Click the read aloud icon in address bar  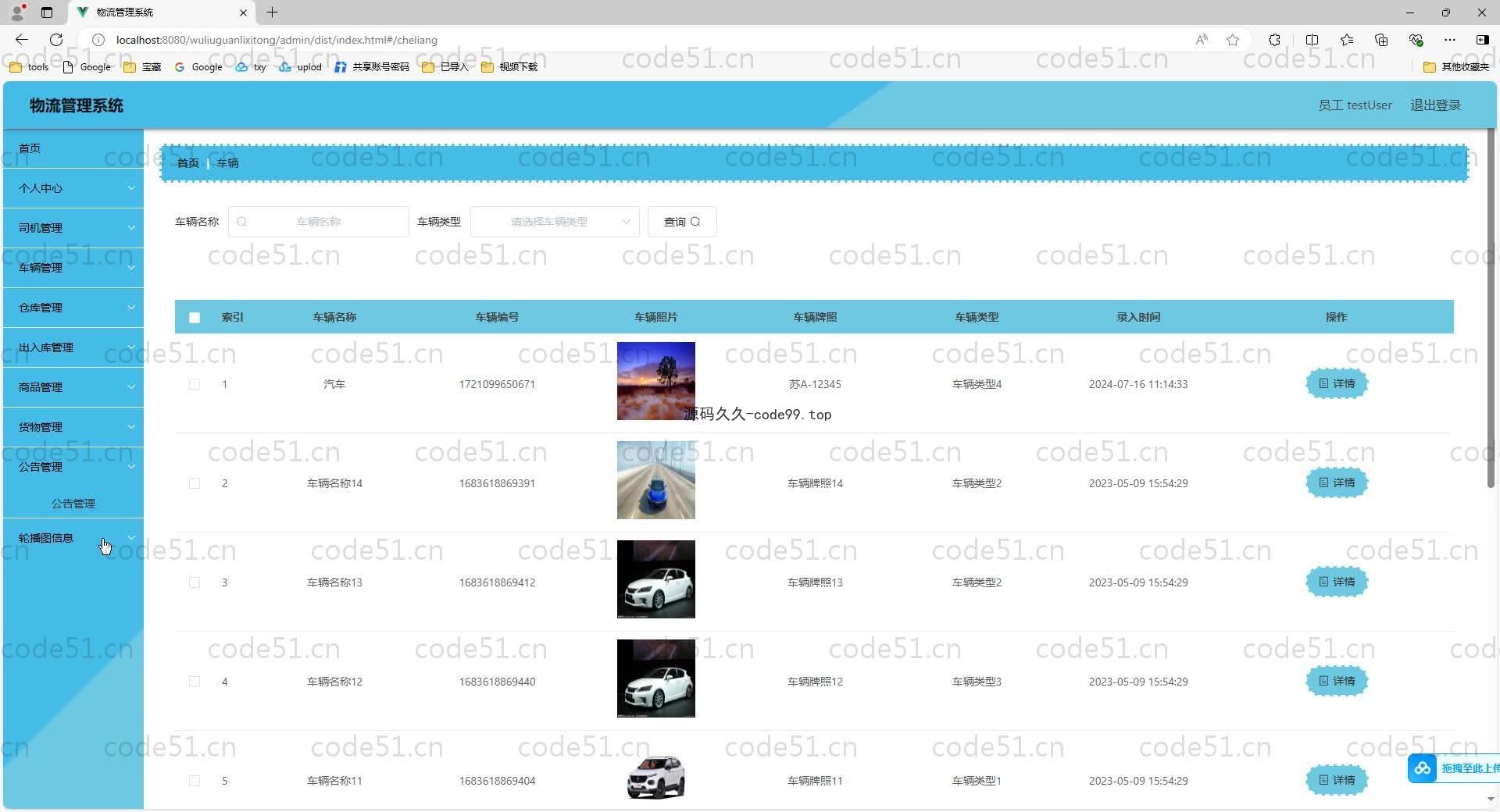[x=1202, y=40]
